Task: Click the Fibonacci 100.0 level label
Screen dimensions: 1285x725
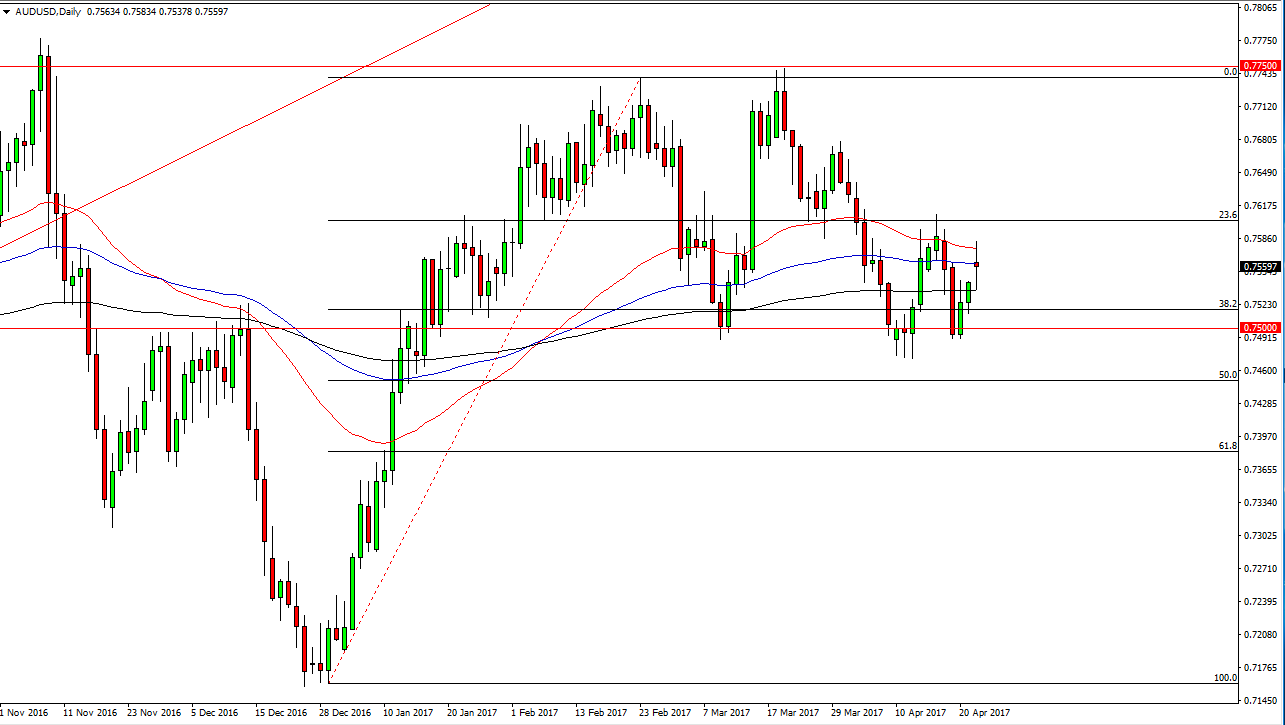Action: click(x=1225, y=677)
